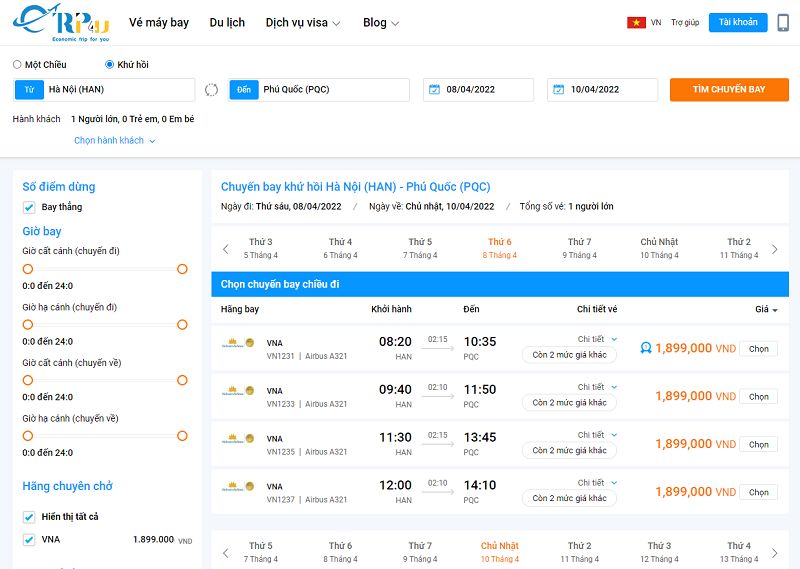Click the Phú Quốc (PQC) destination field
800x569 pixels.
tap(319, 90)
